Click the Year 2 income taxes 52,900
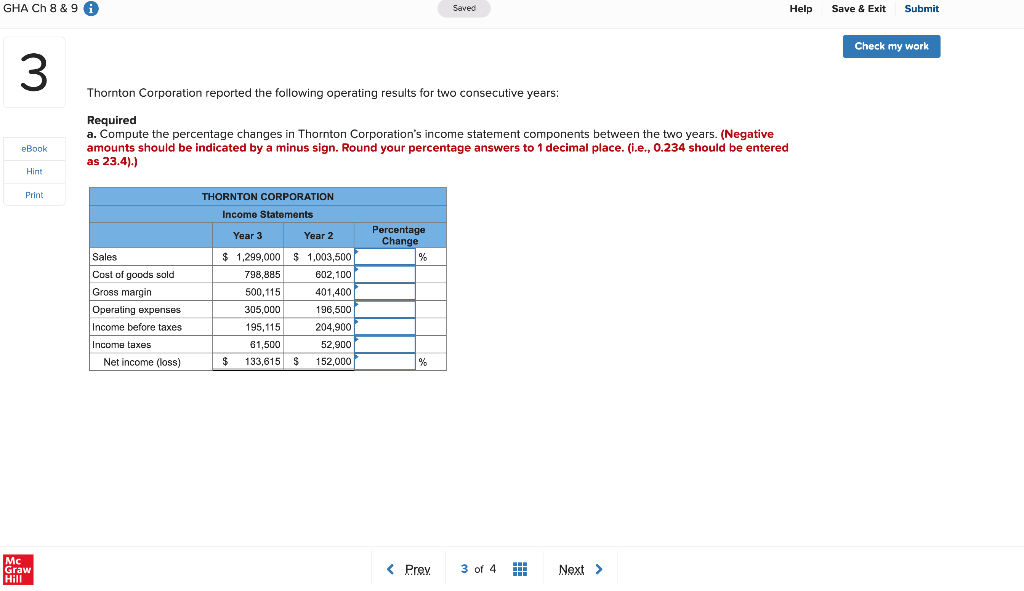The image size is (1024, 591). 336,345
